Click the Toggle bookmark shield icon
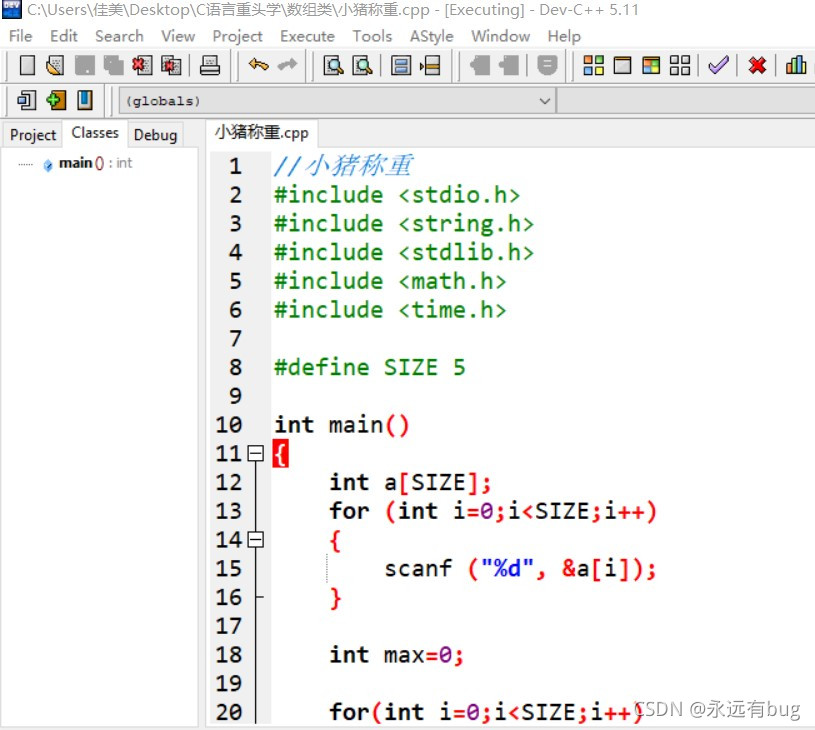This screenshot has width=815, height=730. click(547, 66)
